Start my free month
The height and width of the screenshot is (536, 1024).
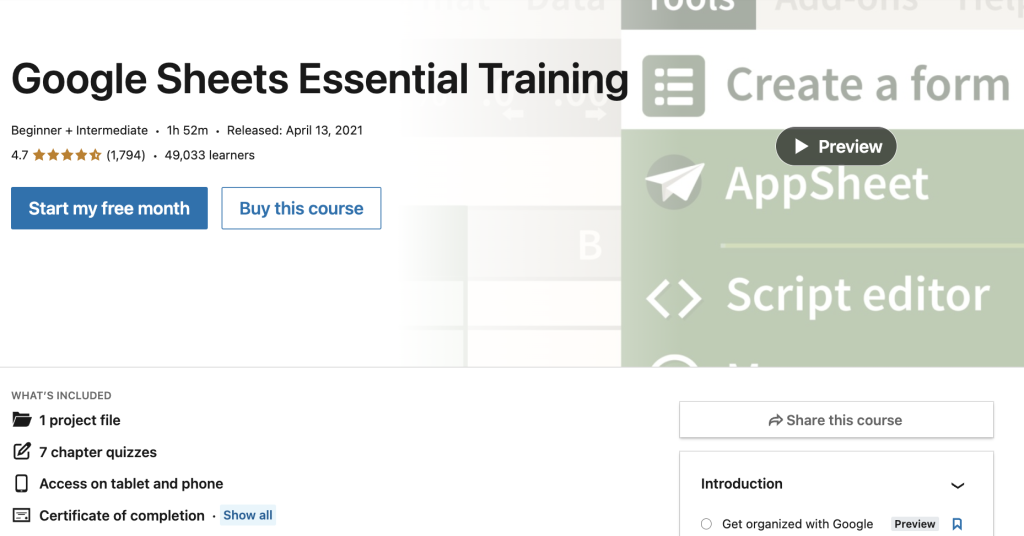tap(109, 208)
